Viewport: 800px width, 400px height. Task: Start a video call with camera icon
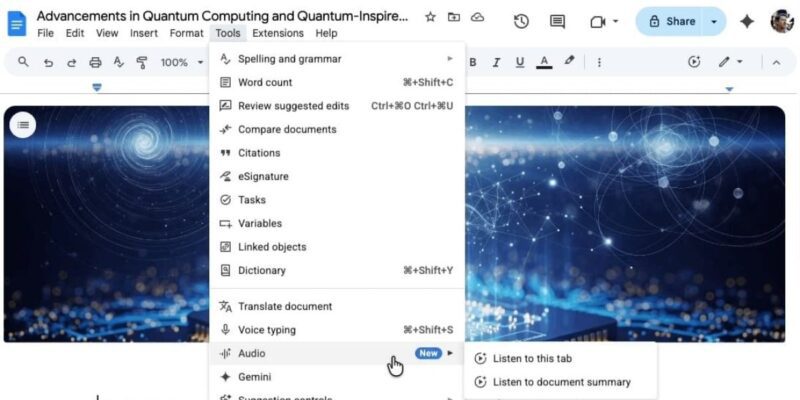597,22
